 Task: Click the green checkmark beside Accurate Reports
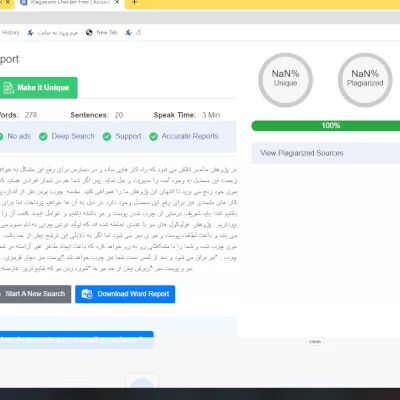tap(153, 136)
